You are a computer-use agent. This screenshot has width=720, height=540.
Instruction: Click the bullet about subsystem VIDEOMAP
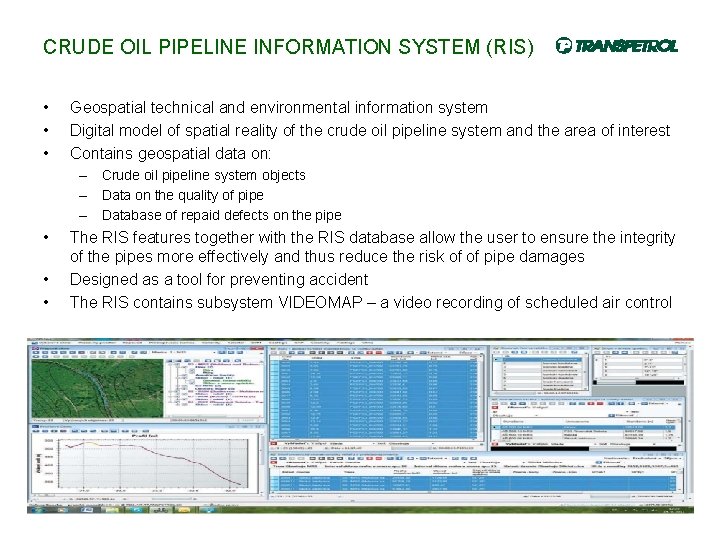[x=371, y=302]
